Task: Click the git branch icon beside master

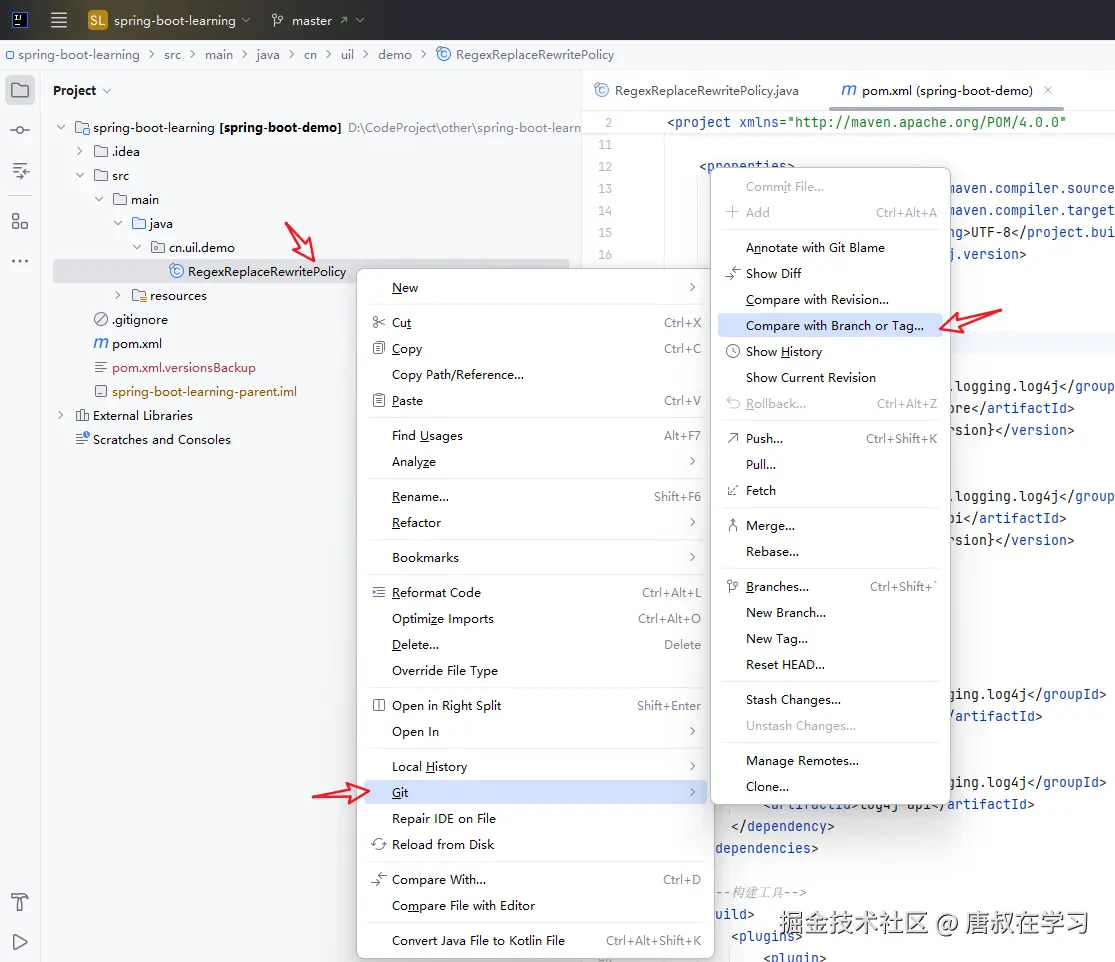Action: [277, 21]
